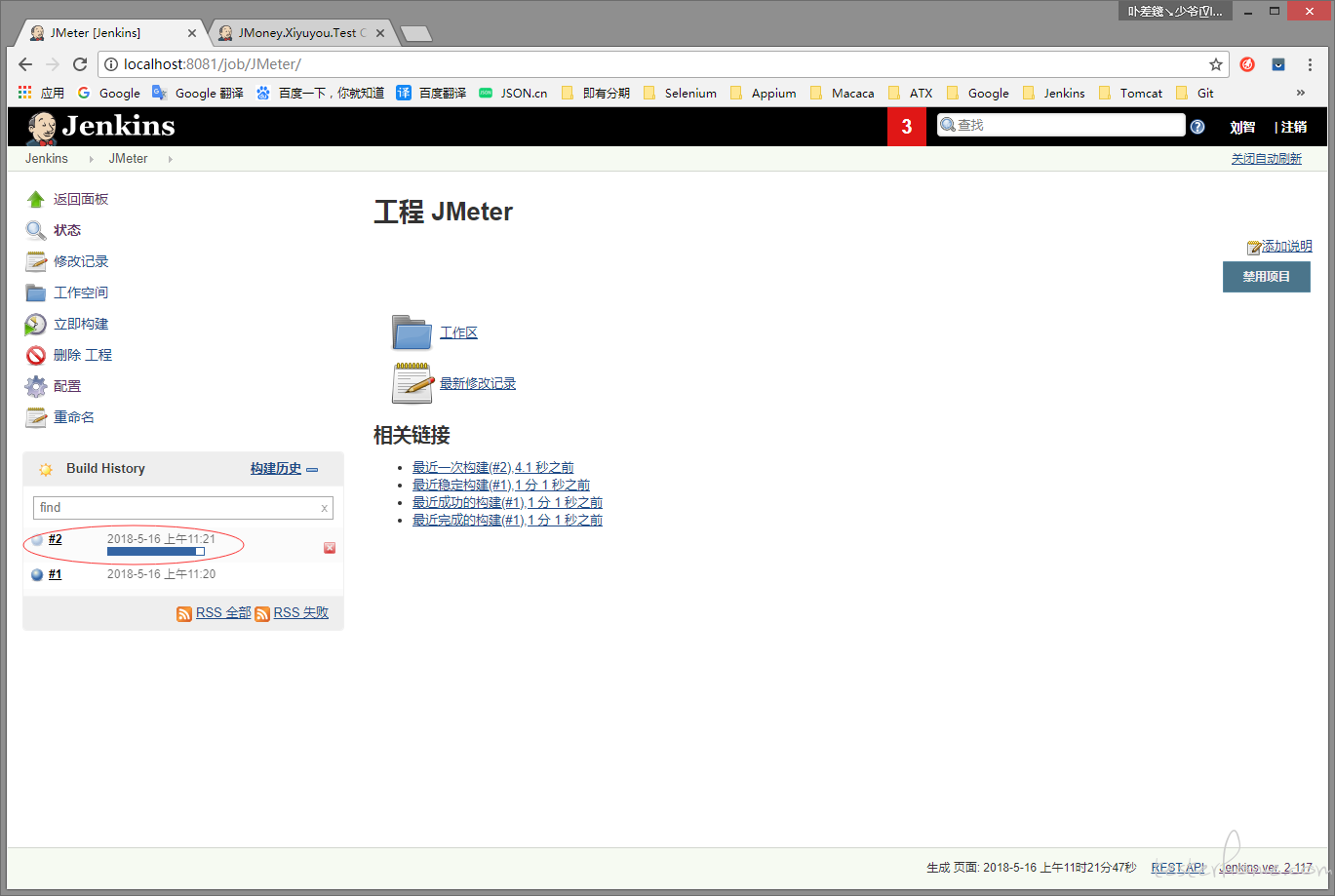Click the red notification count 3
This screenshot has height=896, width=1335.
pos(907,127)
